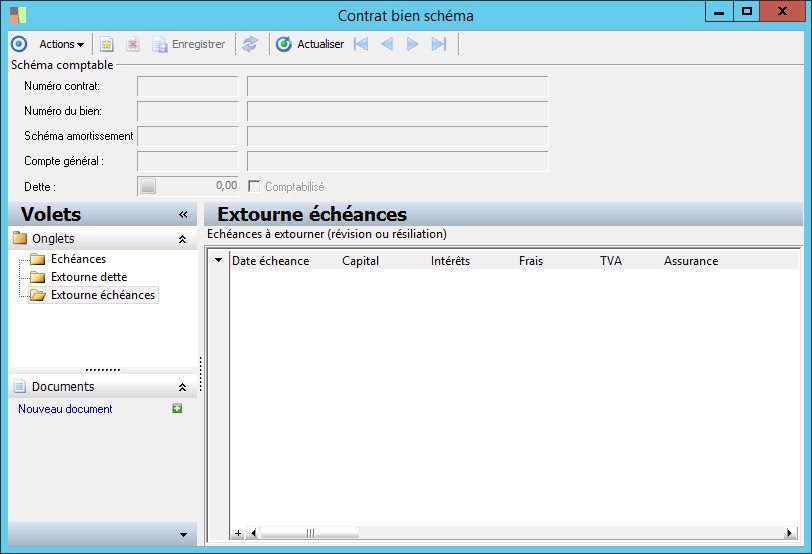Click the Numéro contrat description field
The height and width of the screenshot is (554, 812).
(x=398, y=86)
